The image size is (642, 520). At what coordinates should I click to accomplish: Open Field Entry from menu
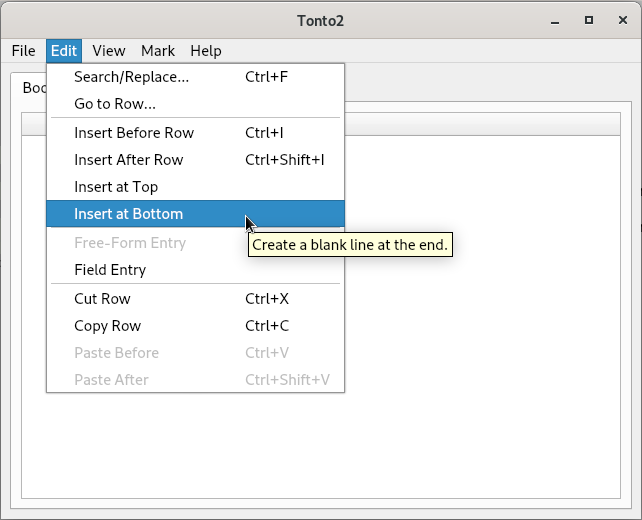110,270
